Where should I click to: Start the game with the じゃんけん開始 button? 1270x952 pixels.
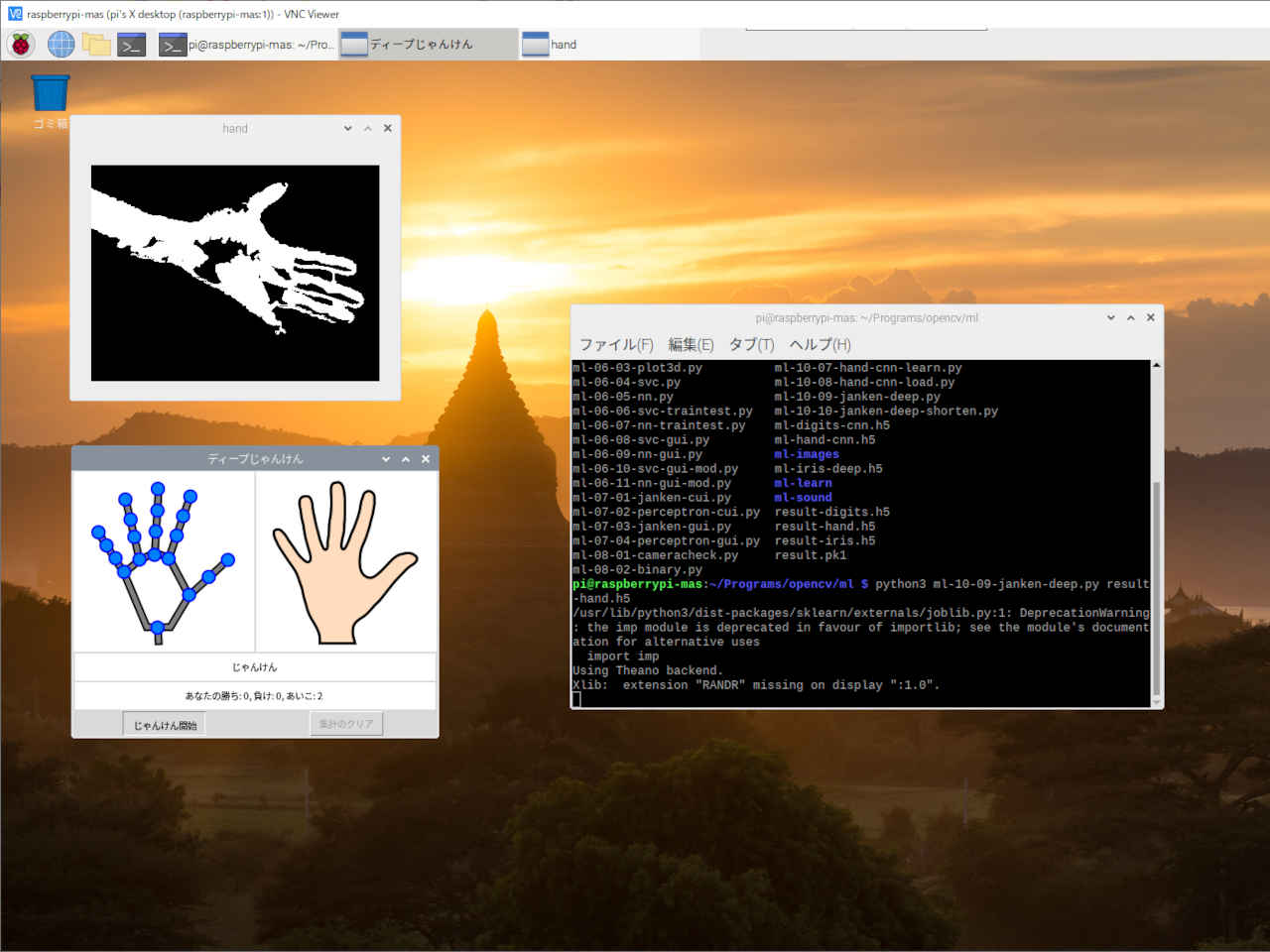click(x=165, y=724)
